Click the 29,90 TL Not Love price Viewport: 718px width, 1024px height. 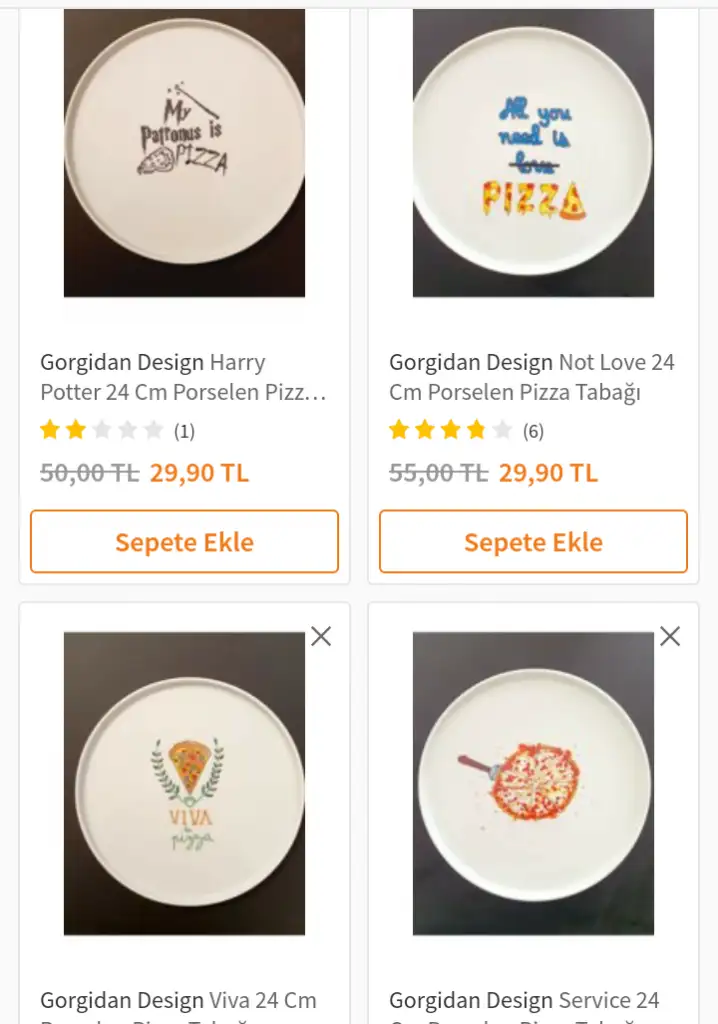pyautogui.click(x=548, y=472)
